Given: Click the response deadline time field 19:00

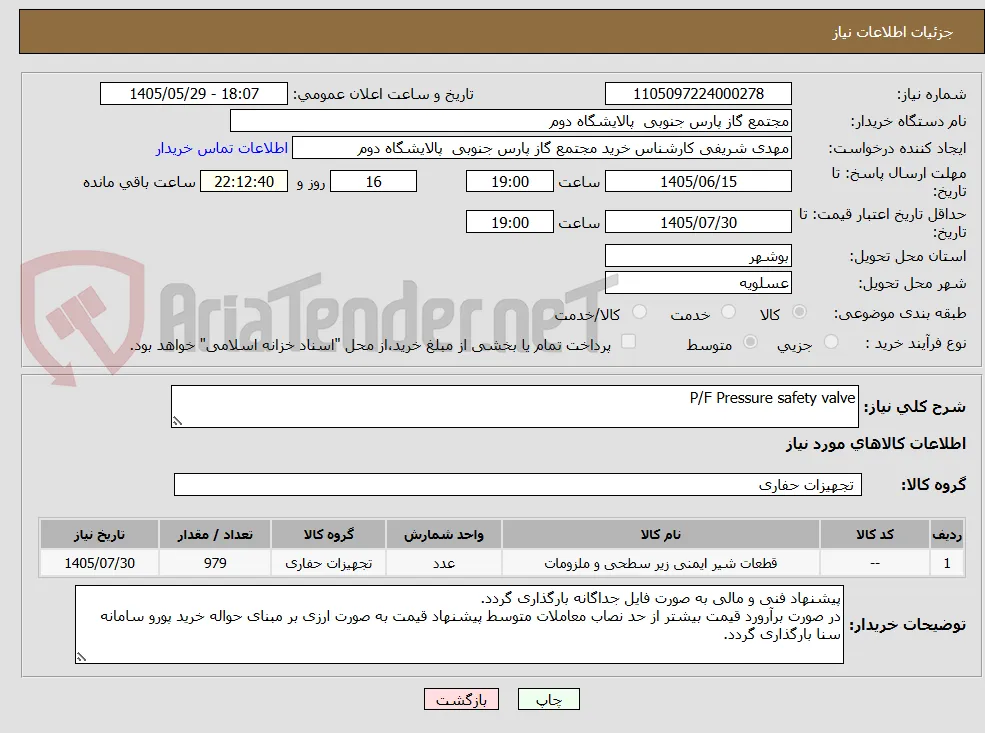Looking at the screenshot, I should pyautogui.click(x=509, y=182).
